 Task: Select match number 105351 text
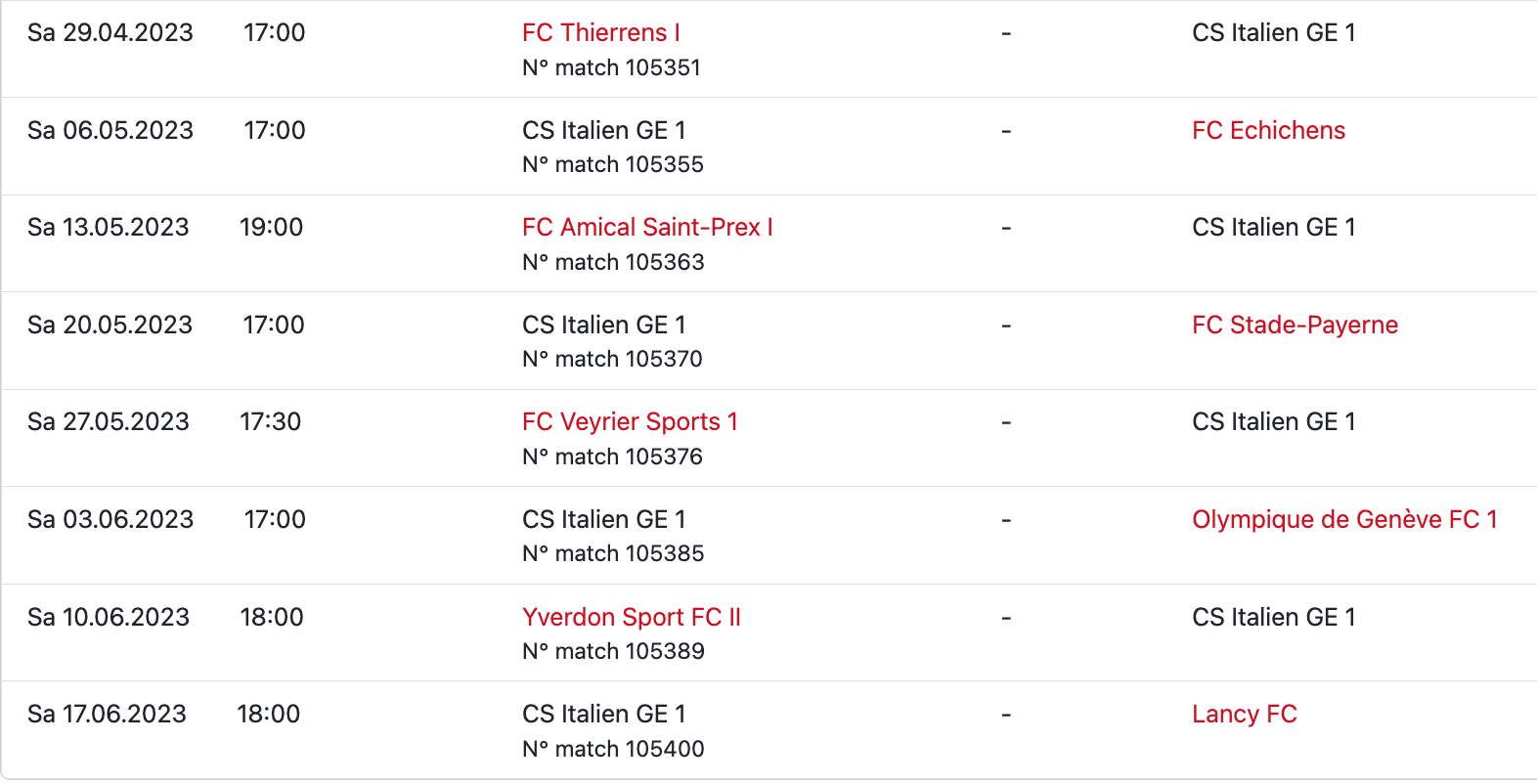pyautogui.click(x=611, y=68)
